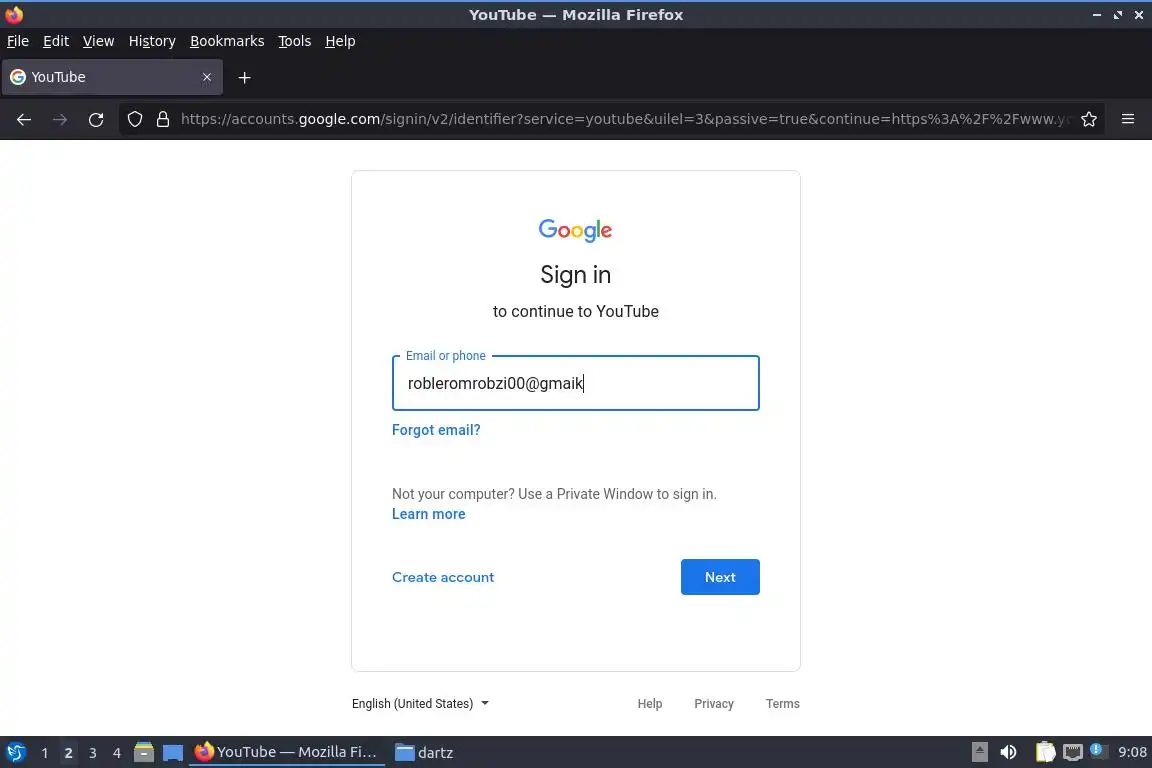Show desktop from the taskbar icon

click(173, 753)
